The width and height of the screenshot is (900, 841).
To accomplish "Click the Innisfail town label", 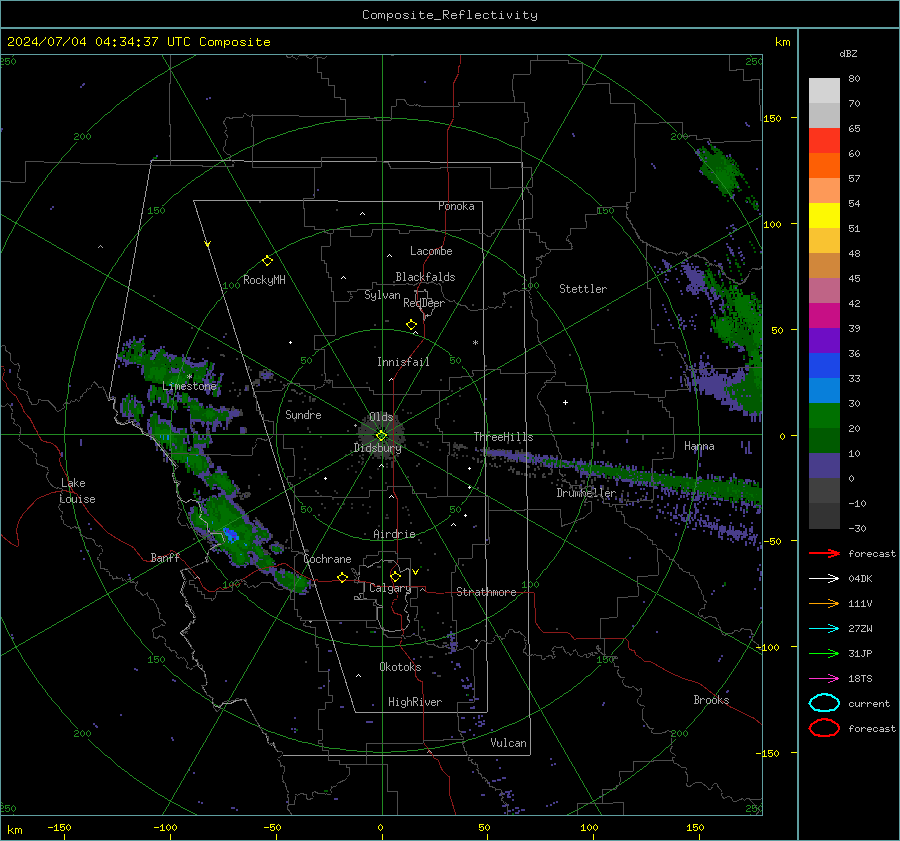I will point(403,362).
